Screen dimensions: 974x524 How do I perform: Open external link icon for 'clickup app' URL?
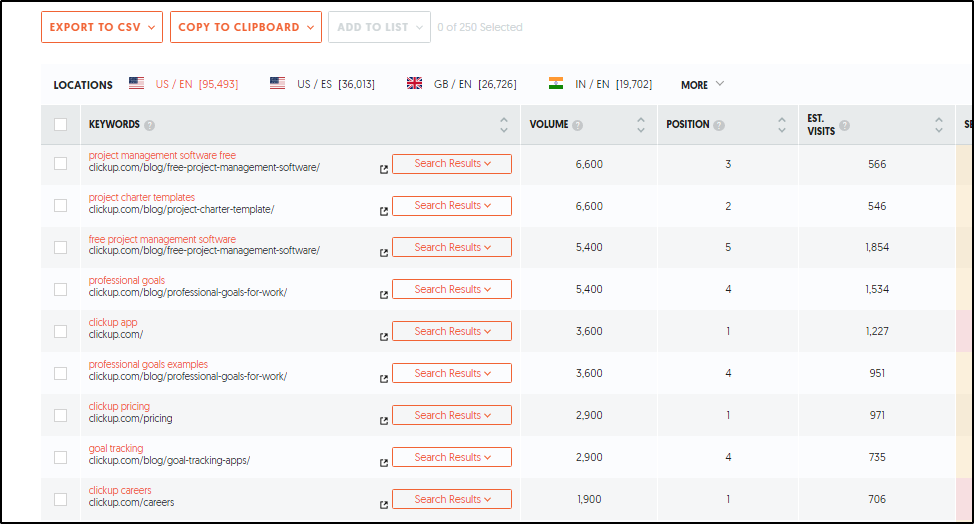(x=384, y=337)
